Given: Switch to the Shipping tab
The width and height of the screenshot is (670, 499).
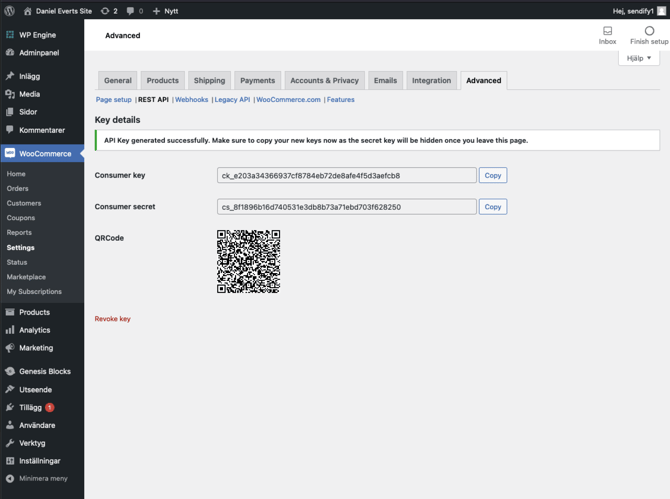Looking at the screenshot, I should click(209, 80).
